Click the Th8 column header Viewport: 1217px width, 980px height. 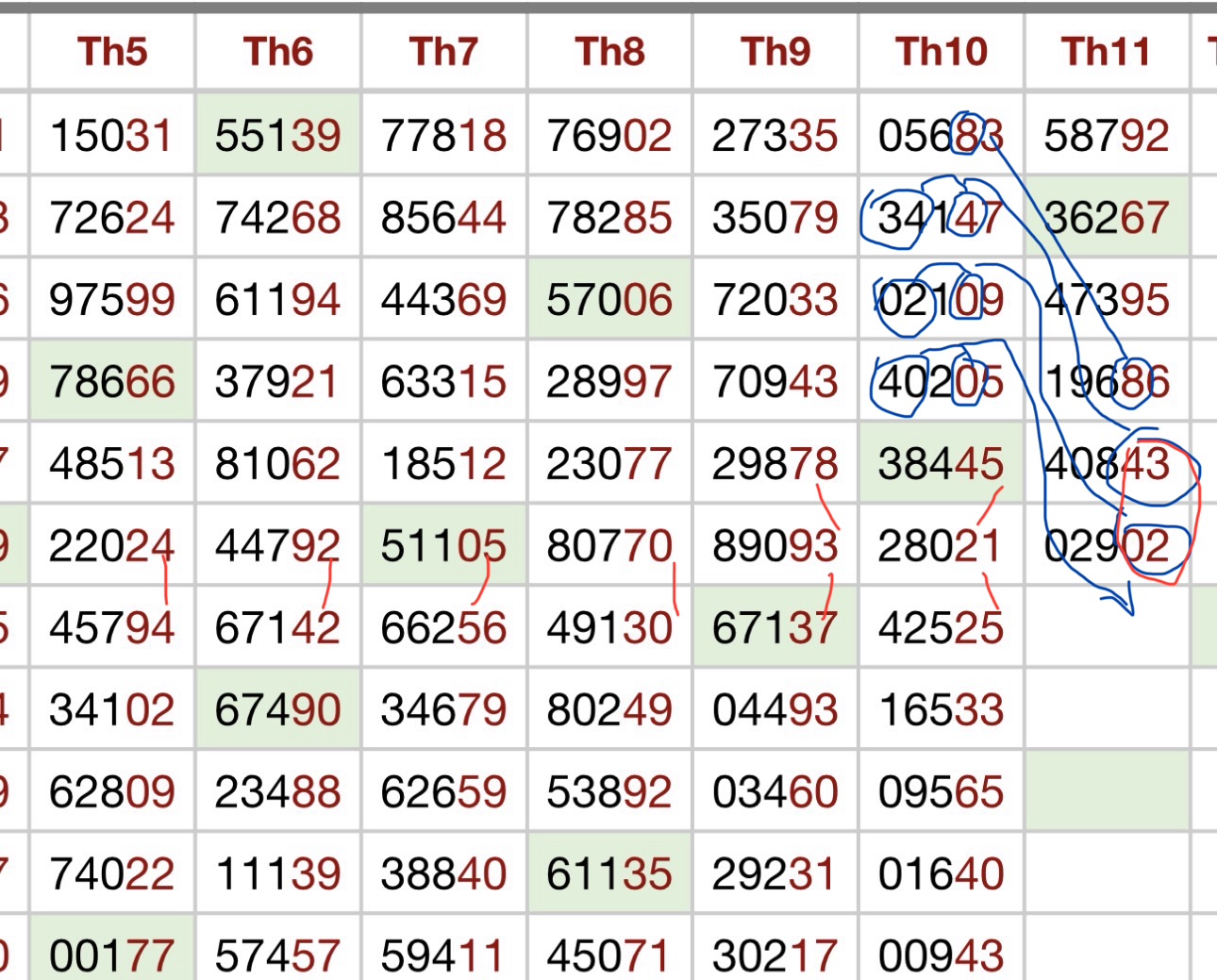coord(609,52)
